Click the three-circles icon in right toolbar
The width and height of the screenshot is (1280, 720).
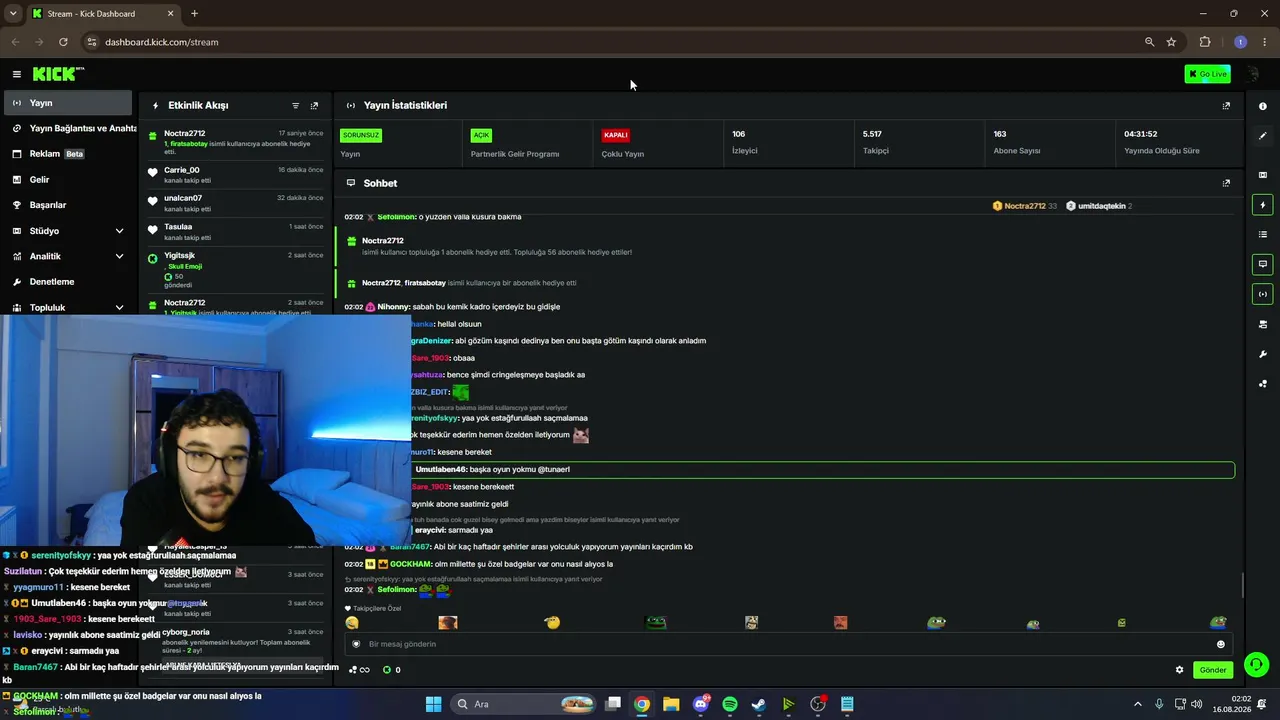[1262, 383]
